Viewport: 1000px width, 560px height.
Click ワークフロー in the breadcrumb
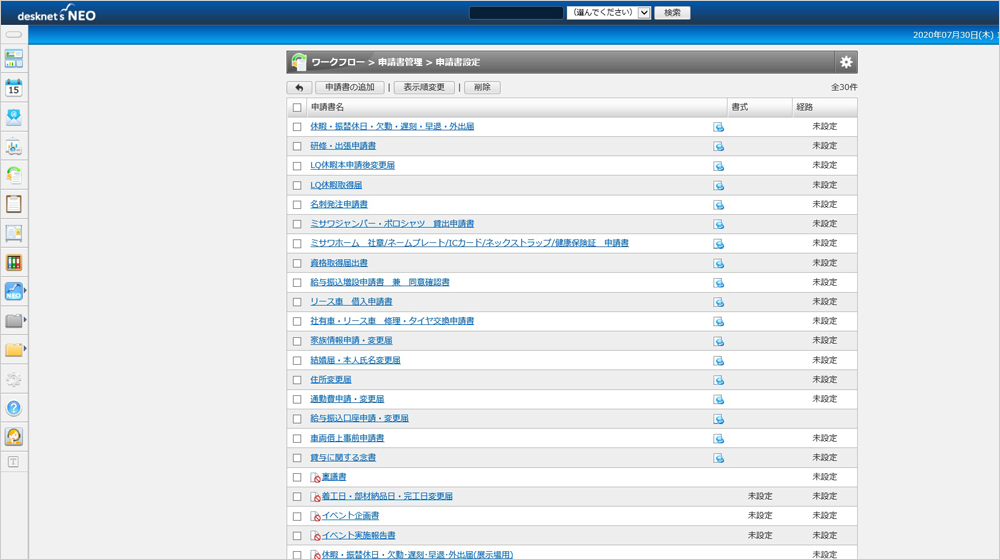click(338, 62)
